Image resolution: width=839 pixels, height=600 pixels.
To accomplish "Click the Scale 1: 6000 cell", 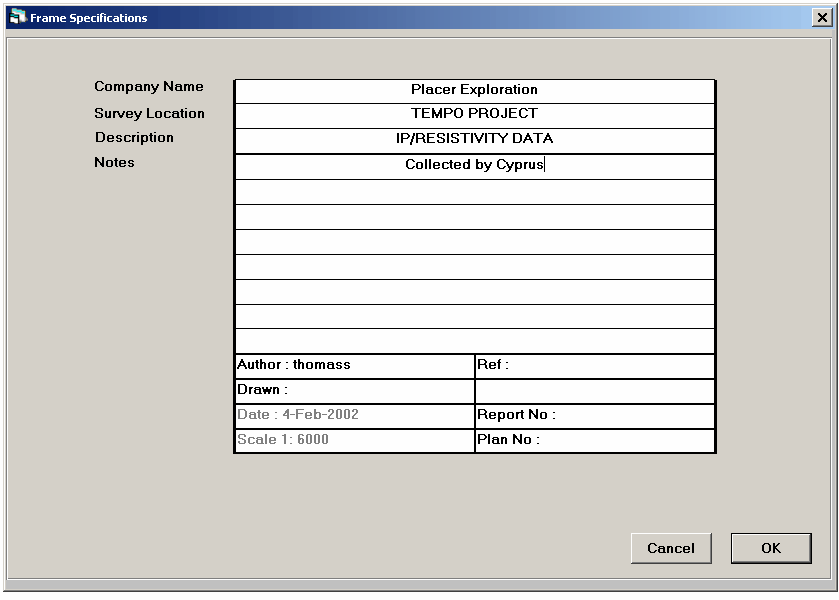I will pos(355,440).
